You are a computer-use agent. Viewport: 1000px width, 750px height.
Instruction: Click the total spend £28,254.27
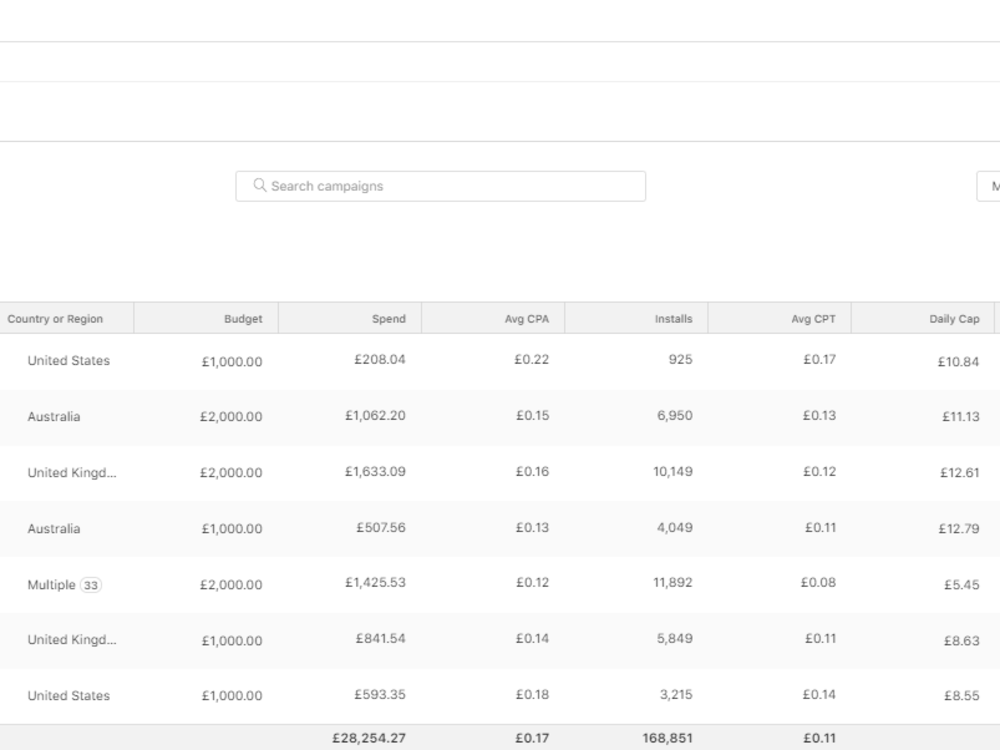[x=369, y=739]
